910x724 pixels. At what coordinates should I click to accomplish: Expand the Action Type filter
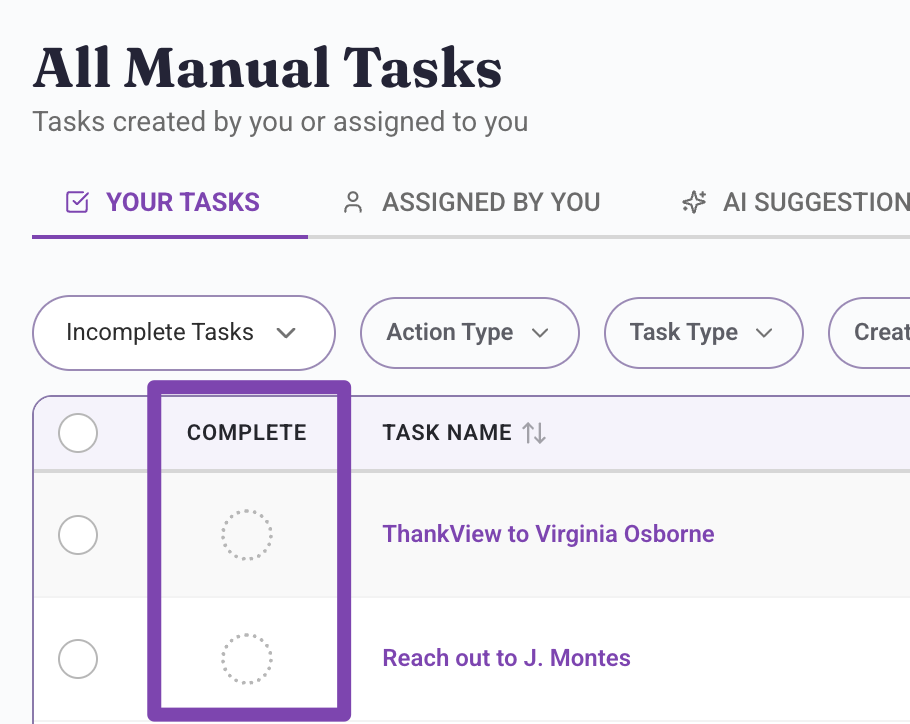point(470,333)
